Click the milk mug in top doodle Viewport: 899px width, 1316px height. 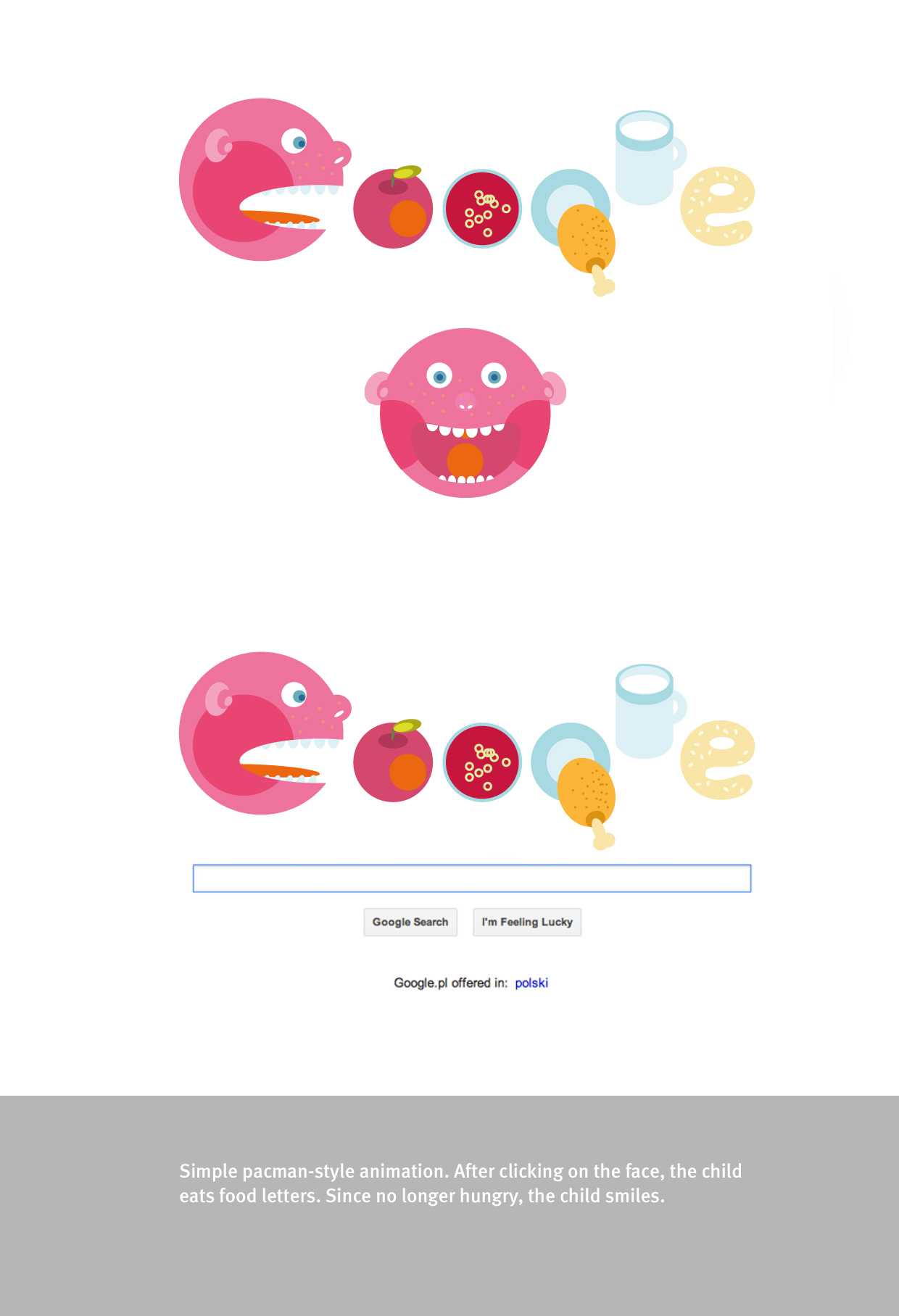[649, 157]
